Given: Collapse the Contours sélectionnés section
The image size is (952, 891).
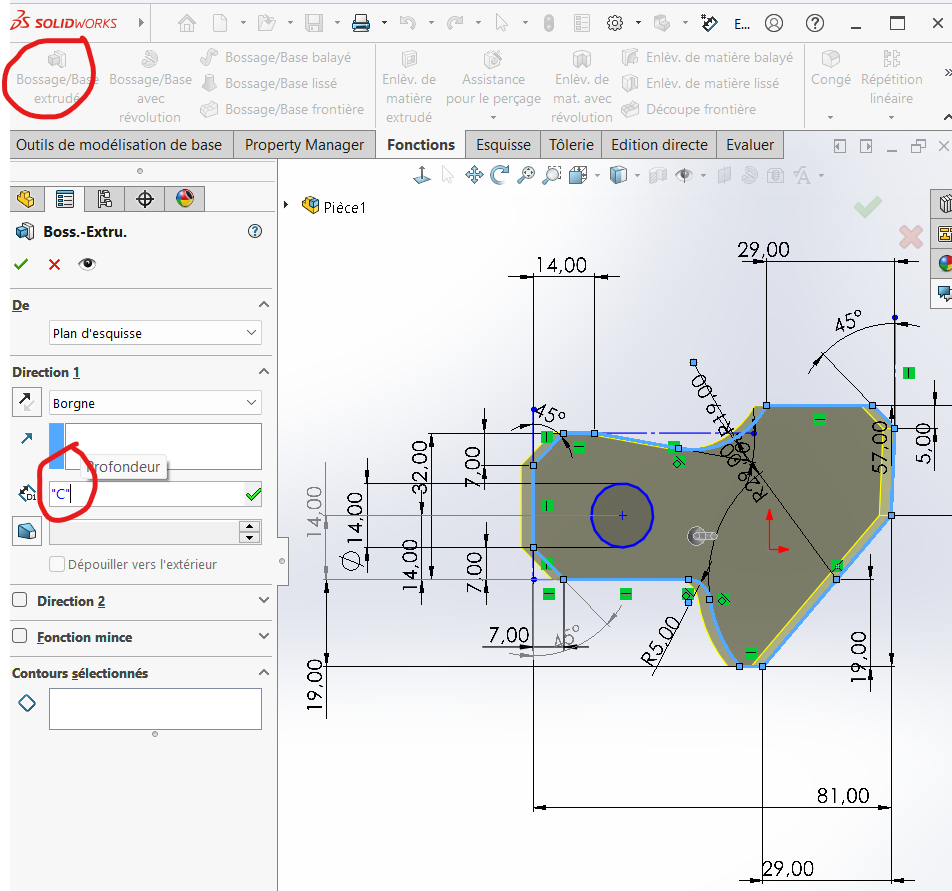Looking at the screenshot, I should point(264,672).
